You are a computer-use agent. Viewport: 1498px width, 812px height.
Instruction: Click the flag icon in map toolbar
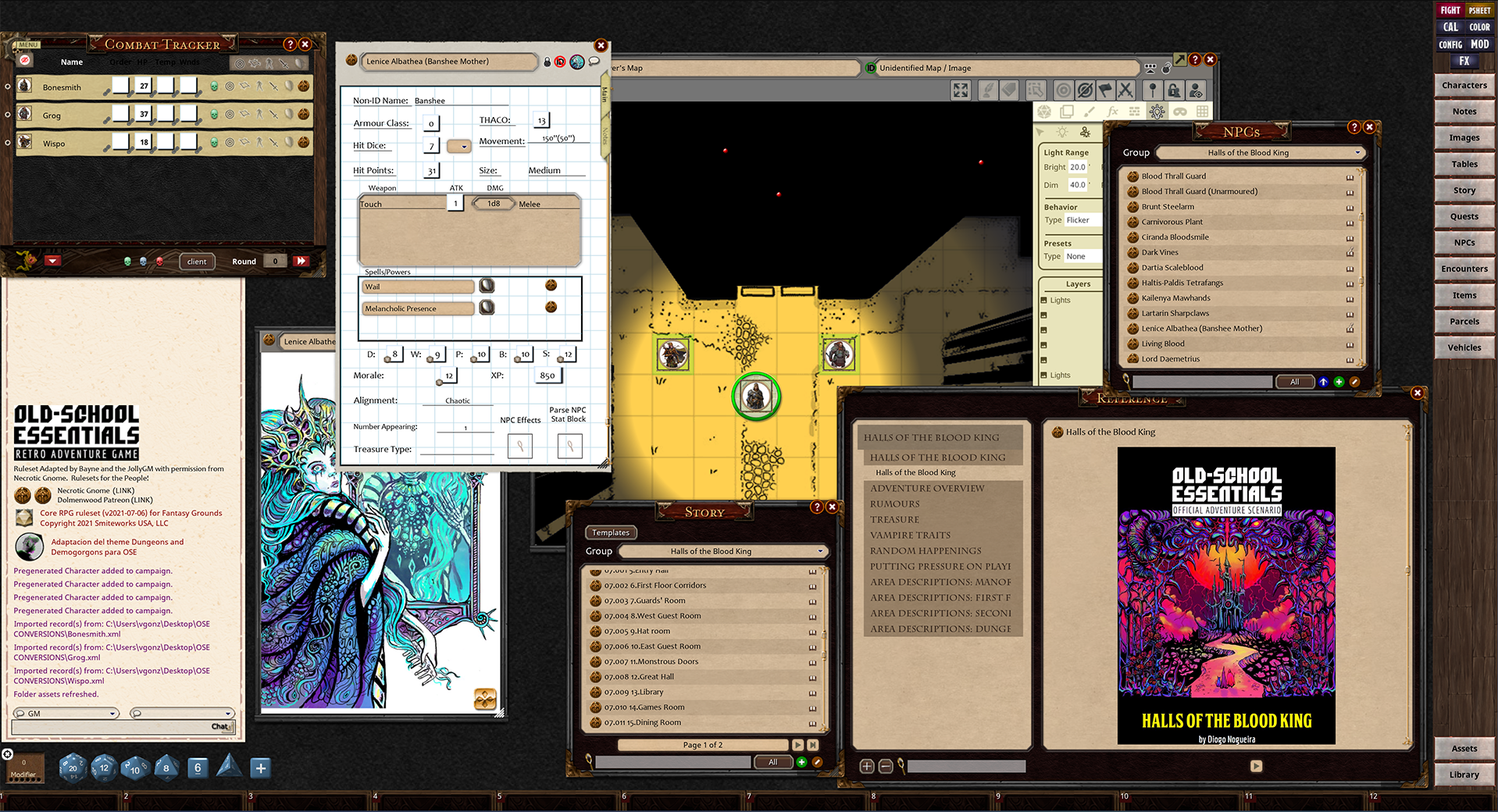tap(1105, 91)
